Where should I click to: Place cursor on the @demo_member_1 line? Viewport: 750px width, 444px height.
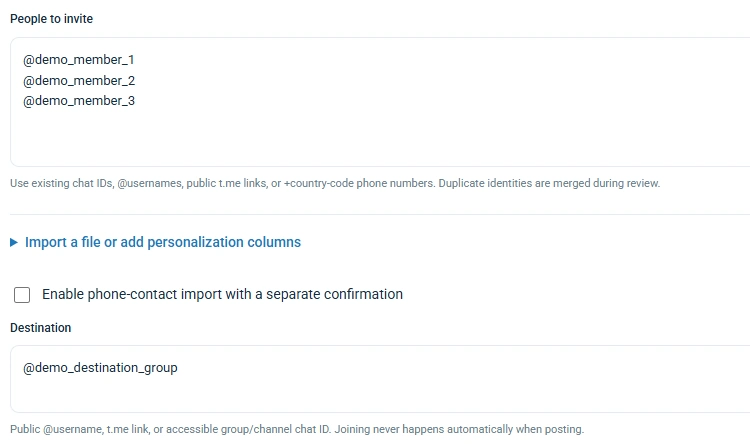point(79,60)
